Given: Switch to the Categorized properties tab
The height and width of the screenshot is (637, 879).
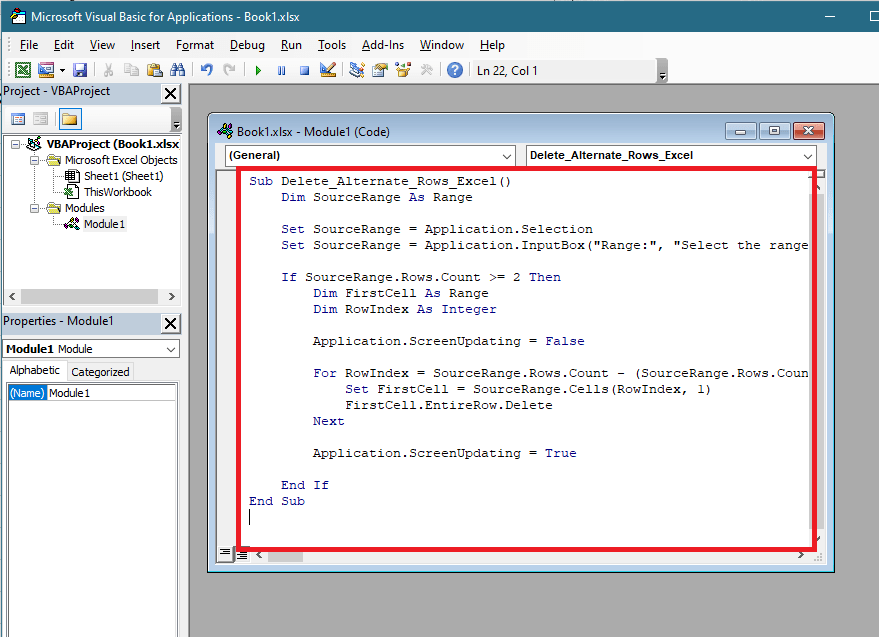Looking at the screenshot, I should (100, 372).
